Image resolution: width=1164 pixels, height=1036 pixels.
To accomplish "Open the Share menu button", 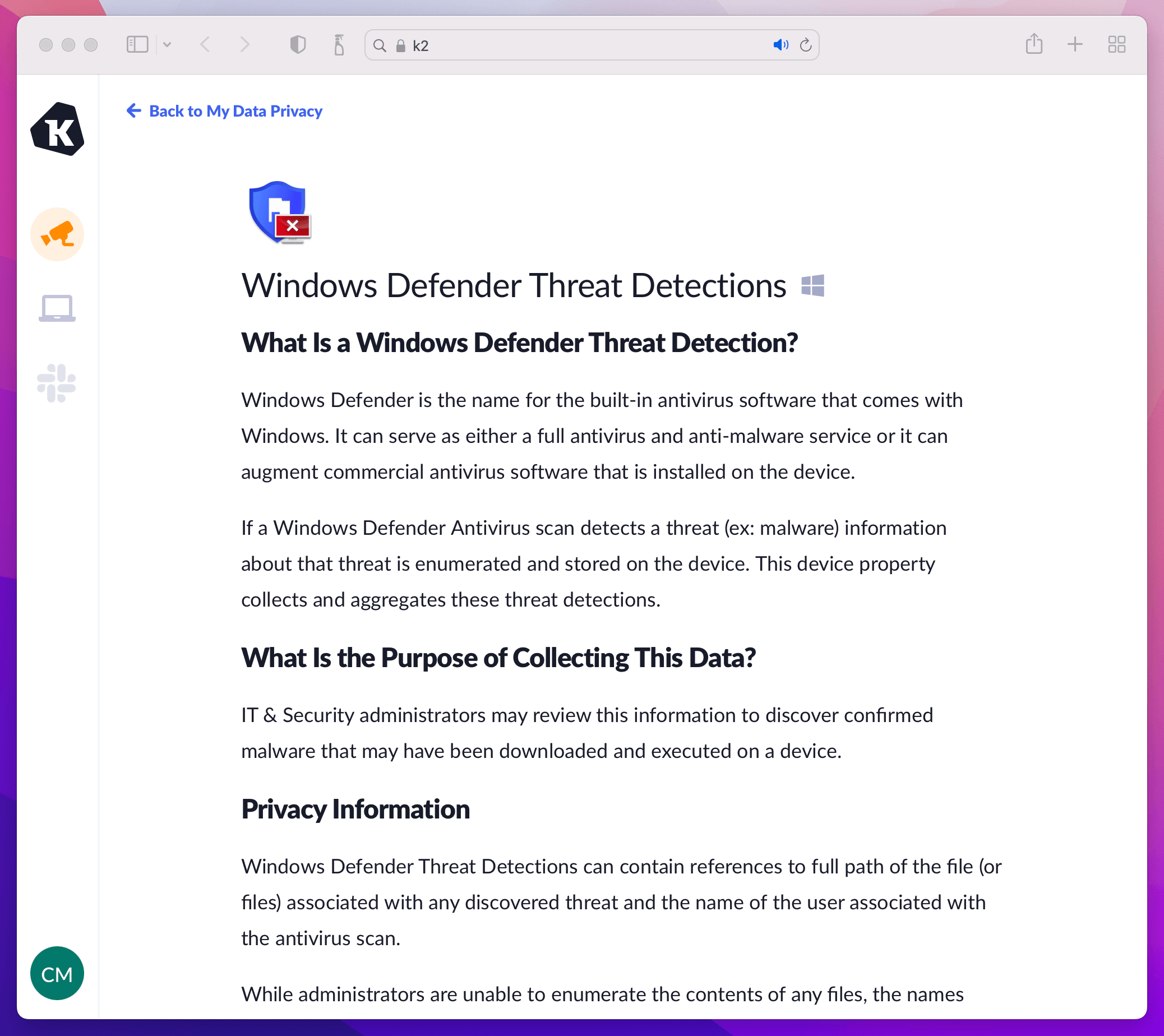I will [x=1033, y=44].
